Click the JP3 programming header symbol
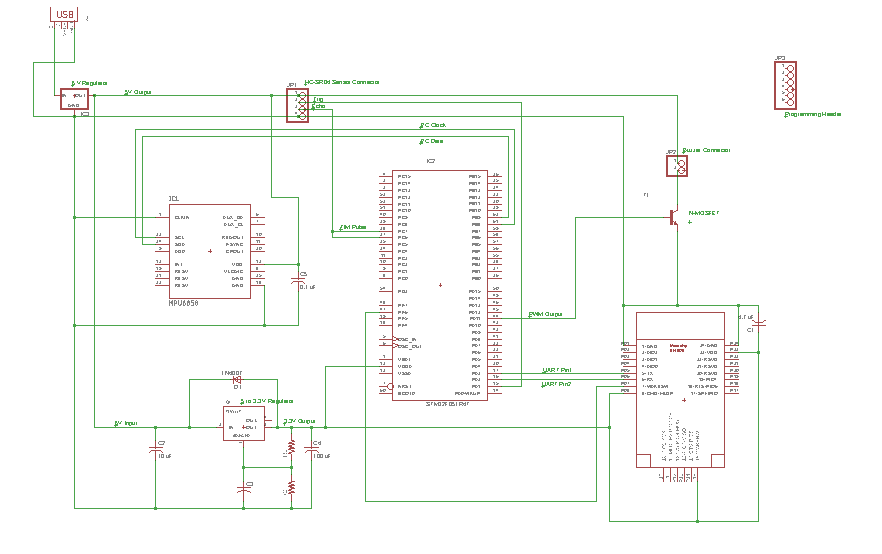Image resolution: width=882 pixels, height=554 pixels. click(787, 85)
